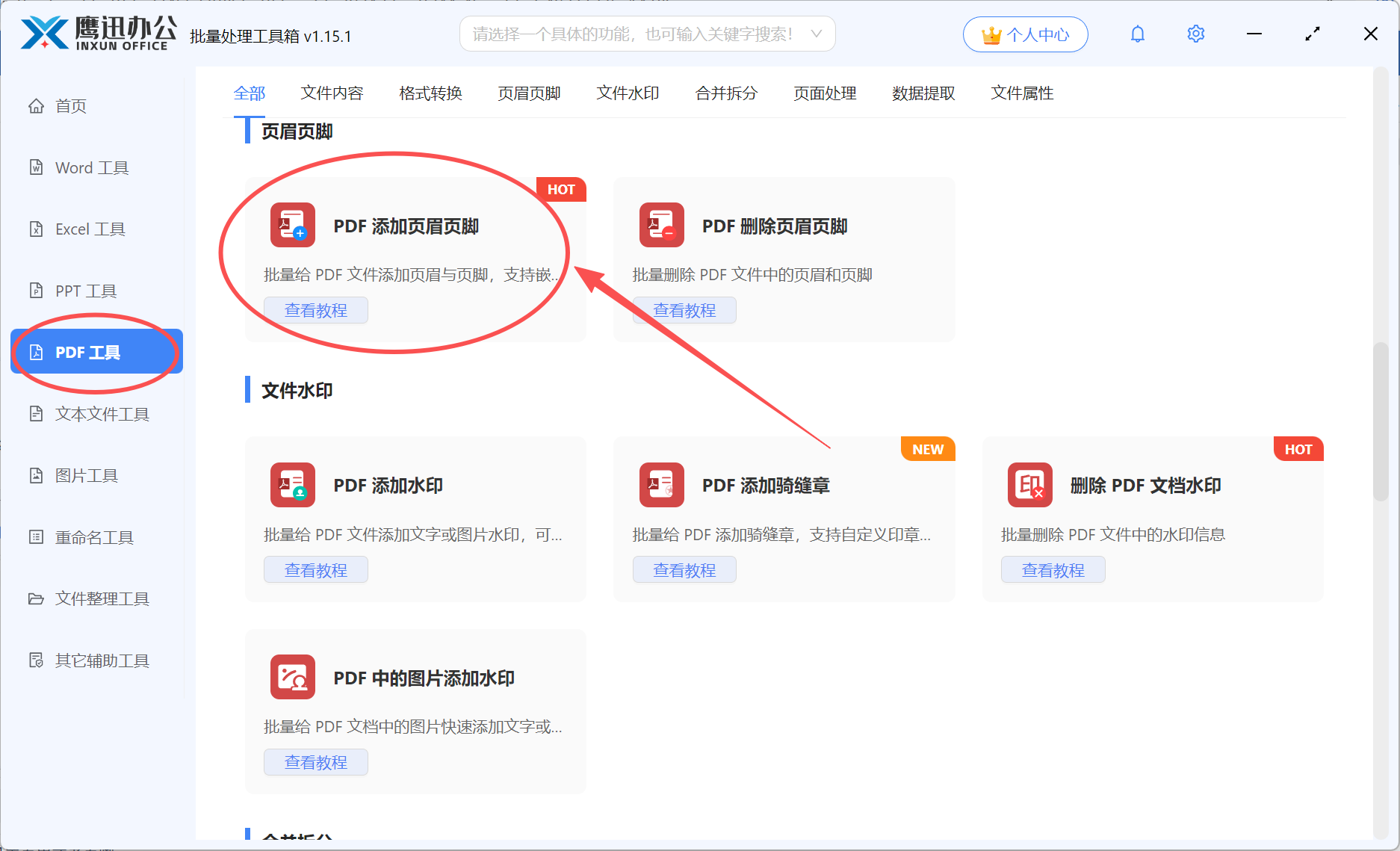Open the PDF 添加页眉页脚 tool icon
The width and height of the screenshot is (1400, 851).
point(293,225)
